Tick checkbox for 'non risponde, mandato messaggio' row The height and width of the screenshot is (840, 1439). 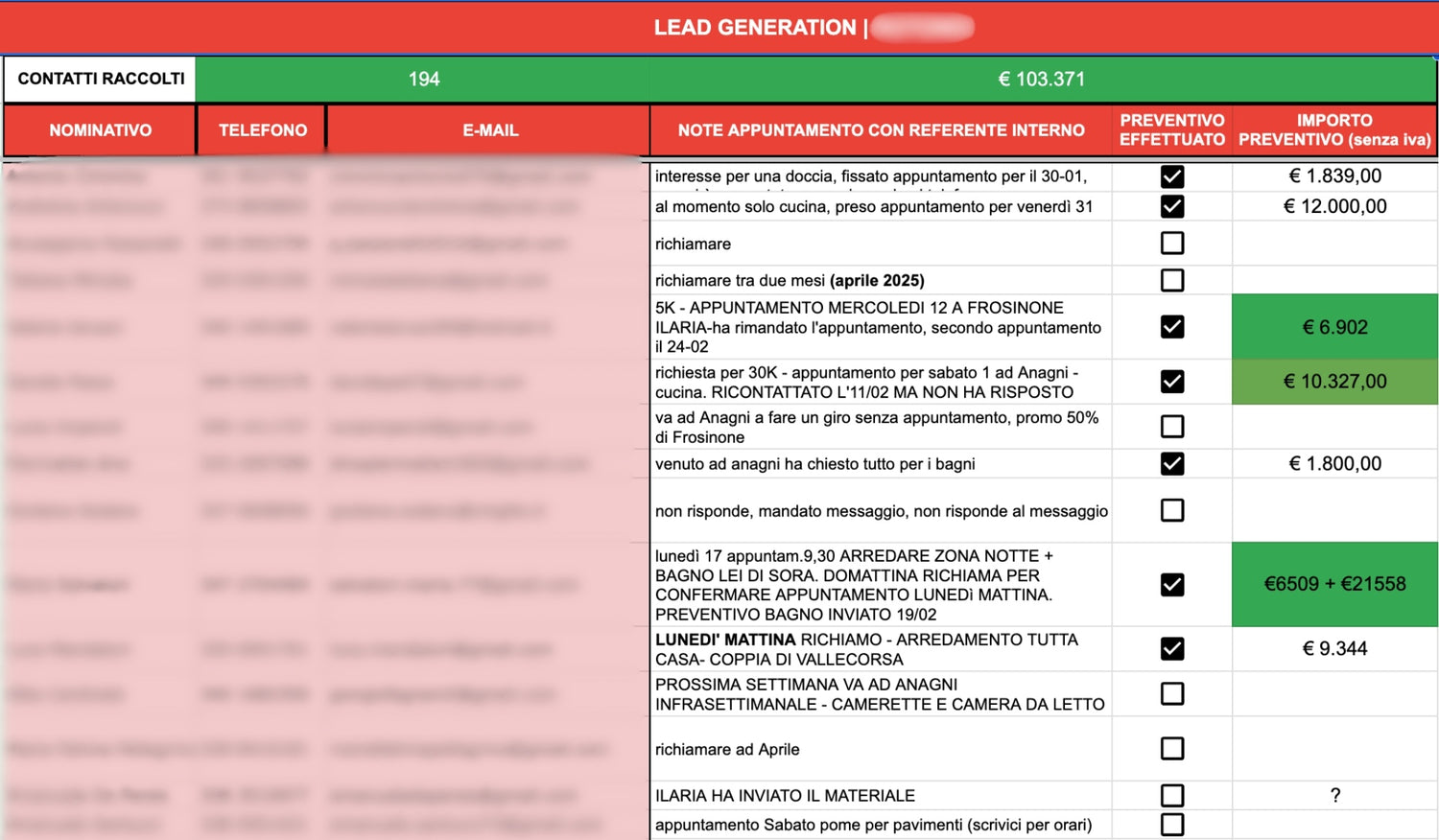tap(1171, 510)
